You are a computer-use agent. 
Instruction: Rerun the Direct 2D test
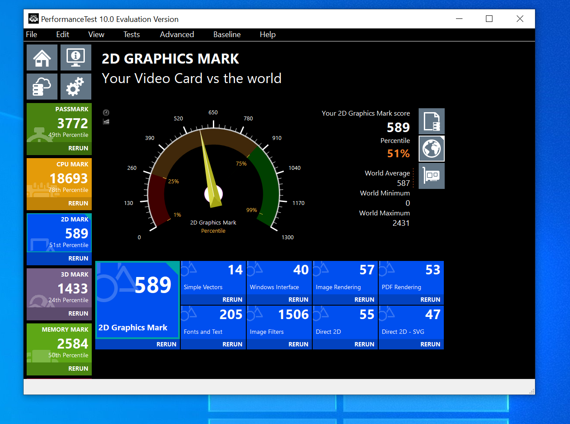364,344
